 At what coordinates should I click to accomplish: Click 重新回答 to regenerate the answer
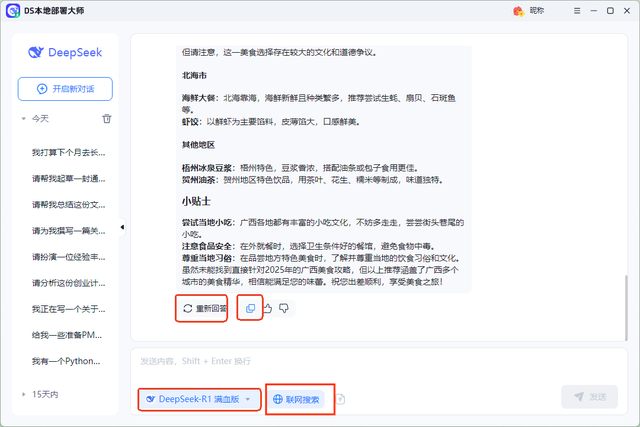(205, 309)
